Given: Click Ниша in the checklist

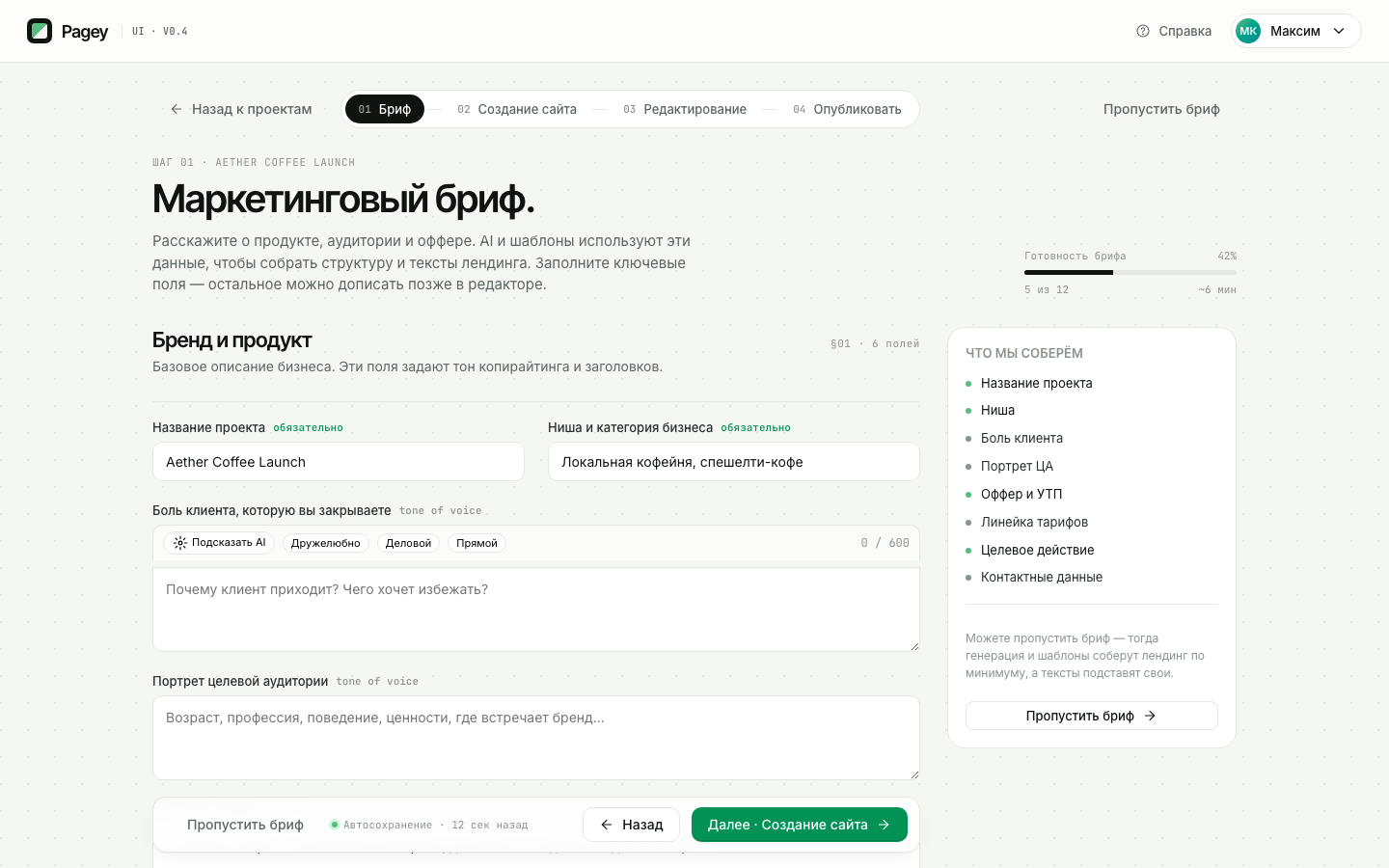Looking at the screenshot, I should click(x=997, y=410).
